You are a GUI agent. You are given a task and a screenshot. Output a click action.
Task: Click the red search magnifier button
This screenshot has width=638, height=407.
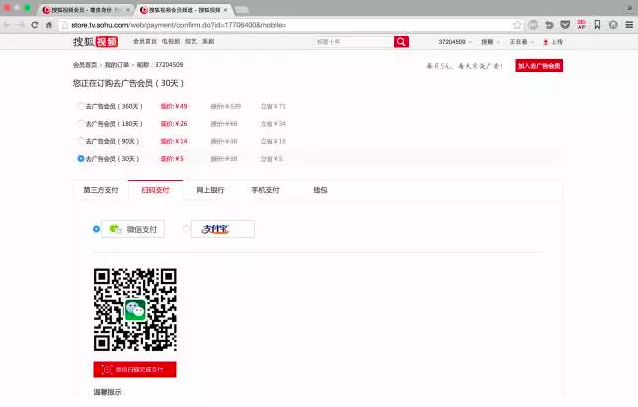click(401, 42)
